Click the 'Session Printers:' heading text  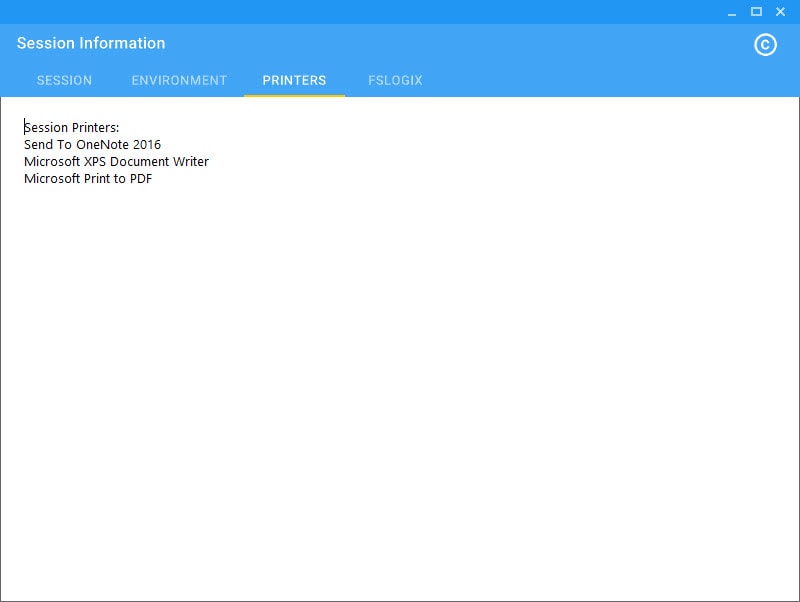coord(71,128)
